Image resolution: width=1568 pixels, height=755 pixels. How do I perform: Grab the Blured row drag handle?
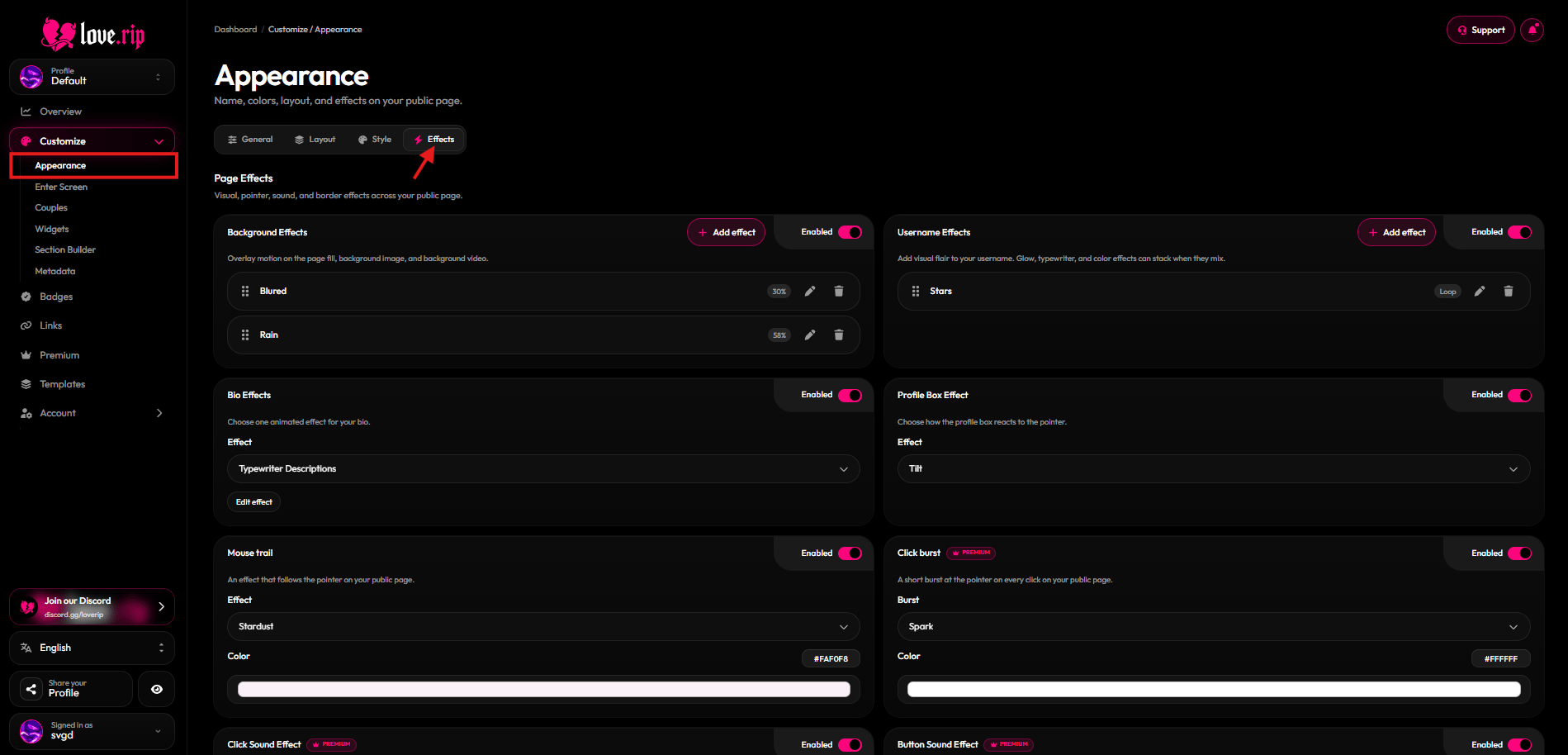click(x=245, y=291)
